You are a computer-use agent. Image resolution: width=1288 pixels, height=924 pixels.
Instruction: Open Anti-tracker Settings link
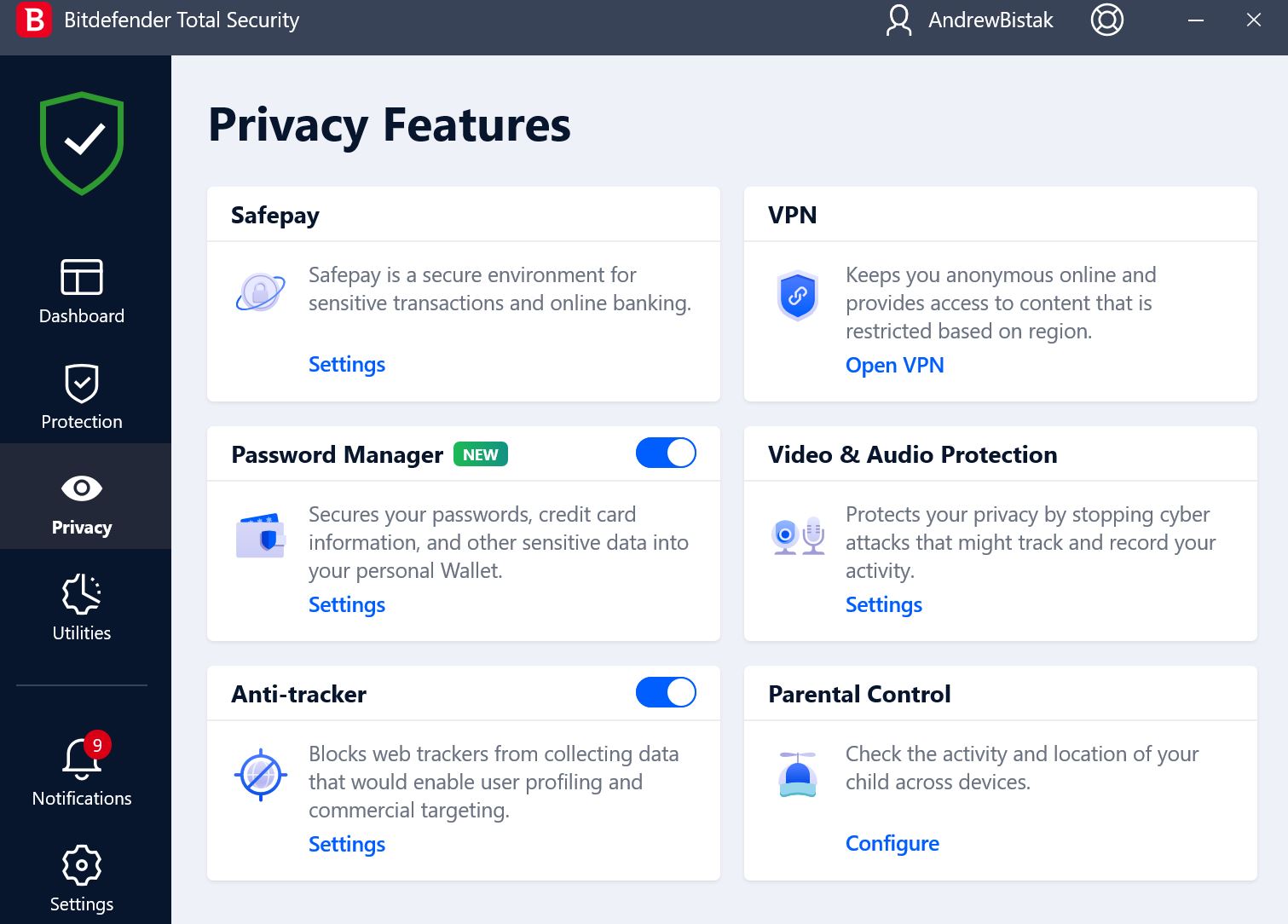click(x=347, y=845)
